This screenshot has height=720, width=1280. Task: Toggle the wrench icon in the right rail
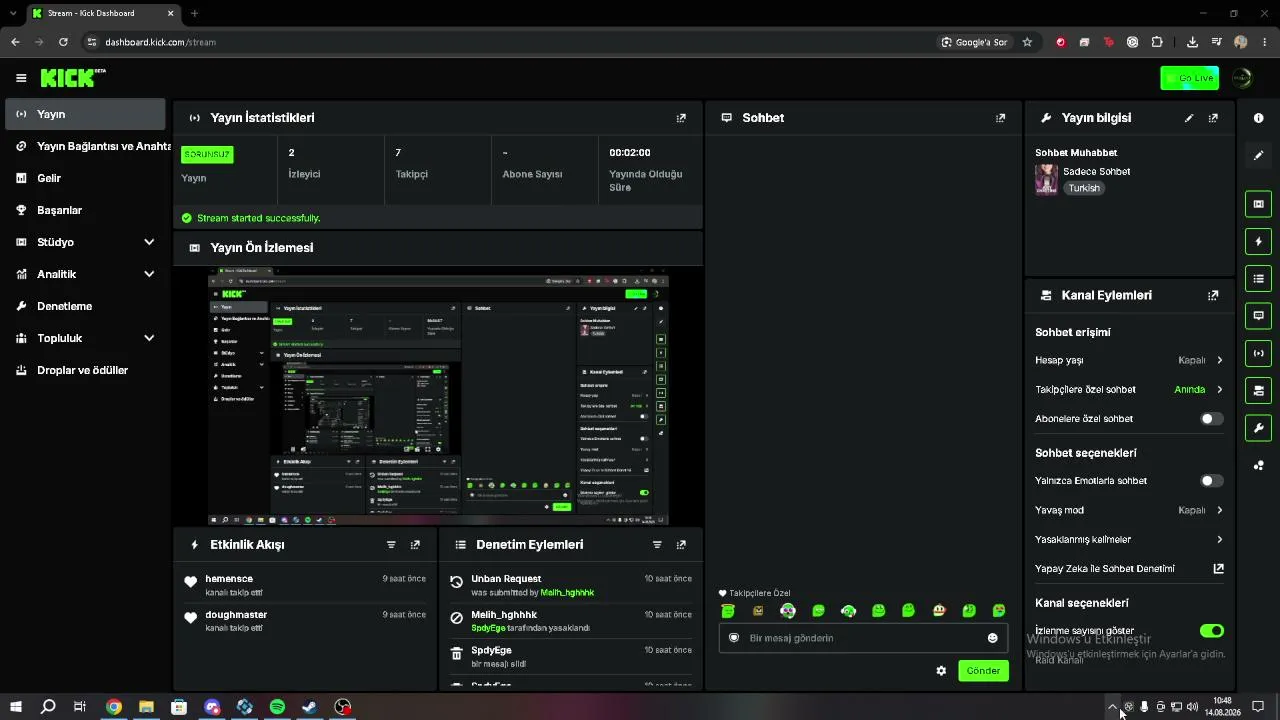click(x=1258, y=428)
